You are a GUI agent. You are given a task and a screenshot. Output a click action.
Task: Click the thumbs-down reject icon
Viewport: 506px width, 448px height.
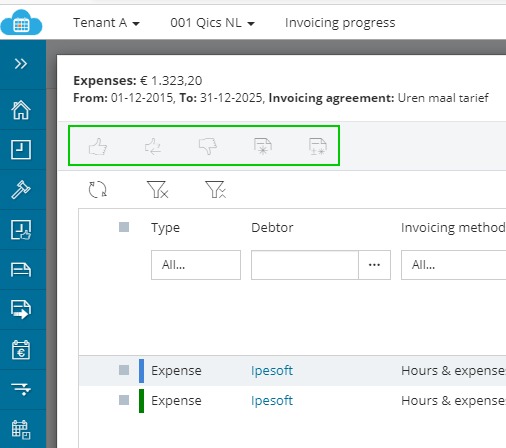[x=208, y=146]
